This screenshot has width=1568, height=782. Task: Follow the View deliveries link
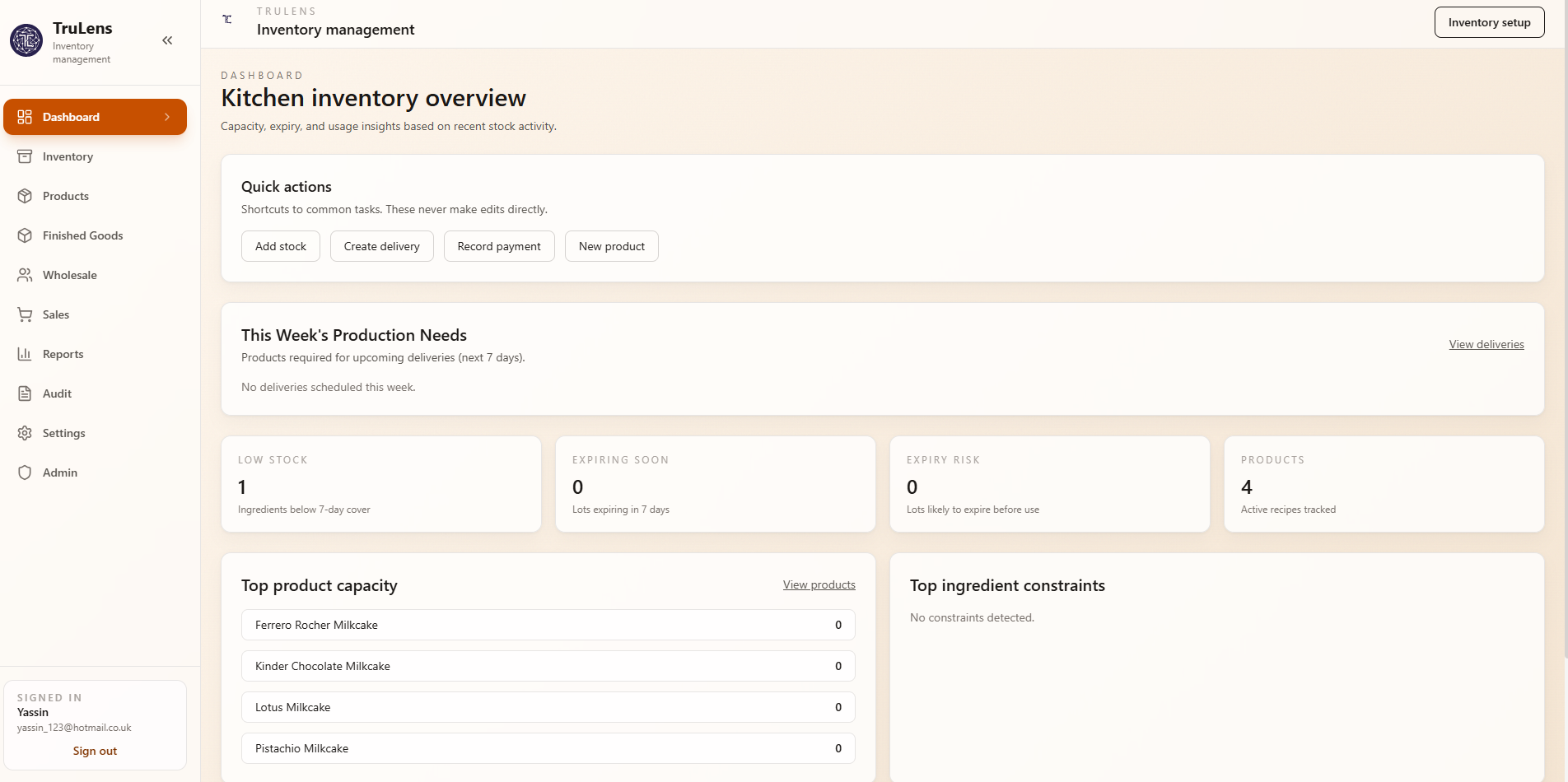1486,344
